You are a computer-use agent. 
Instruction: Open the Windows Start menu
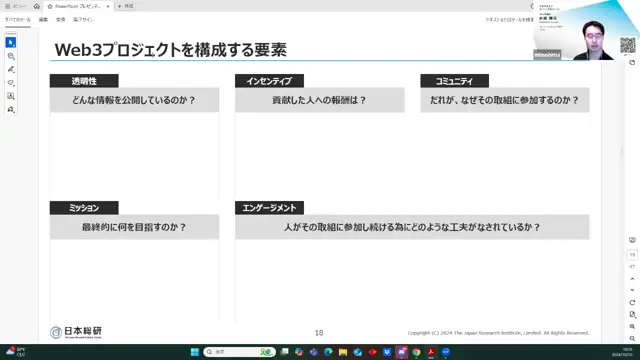click(x=195, y=352)
